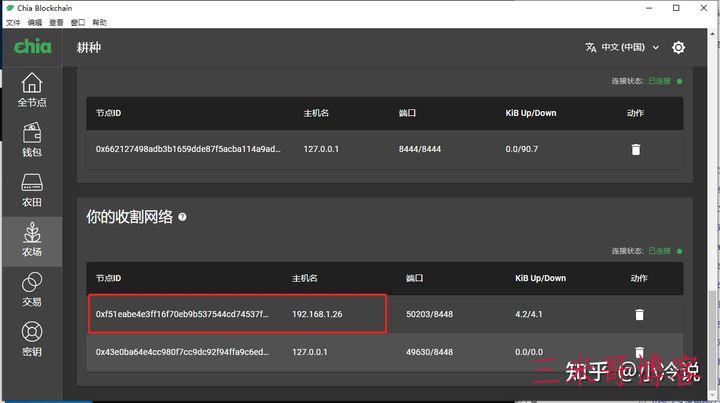This screenshot has height=403, width=720.
Task: Click the 你的收割网络 heading
Action: coord(129,217)
